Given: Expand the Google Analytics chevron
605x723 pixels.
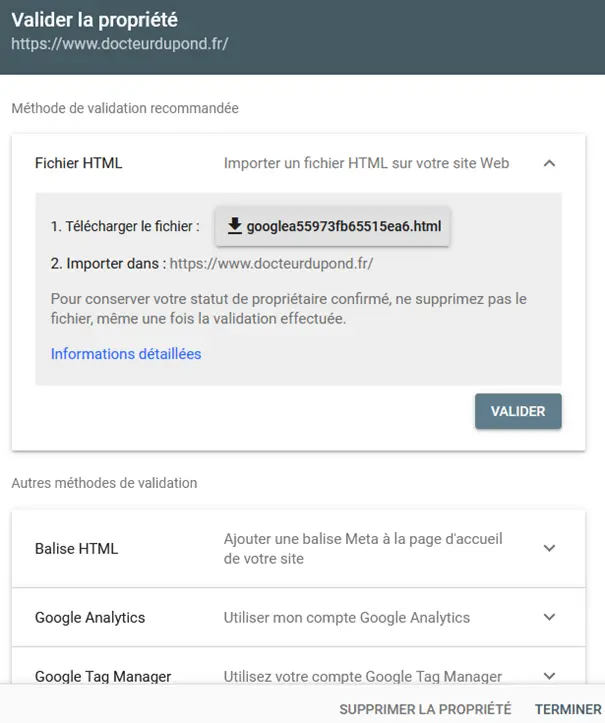Looking at the screenshot, I should [x=549, y=617].
